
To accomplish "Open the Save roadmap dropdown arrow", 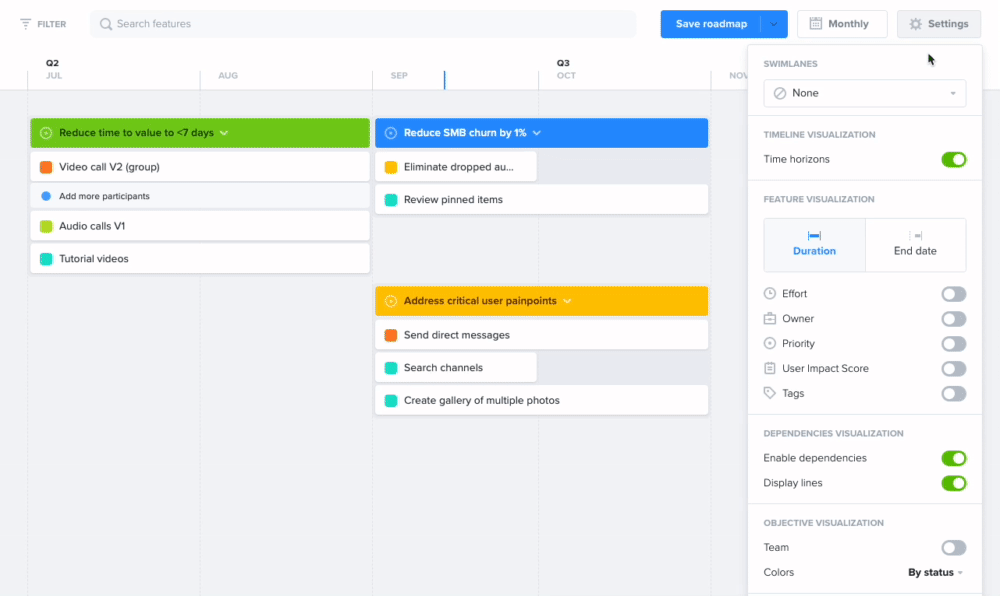I will click(774, 24).
